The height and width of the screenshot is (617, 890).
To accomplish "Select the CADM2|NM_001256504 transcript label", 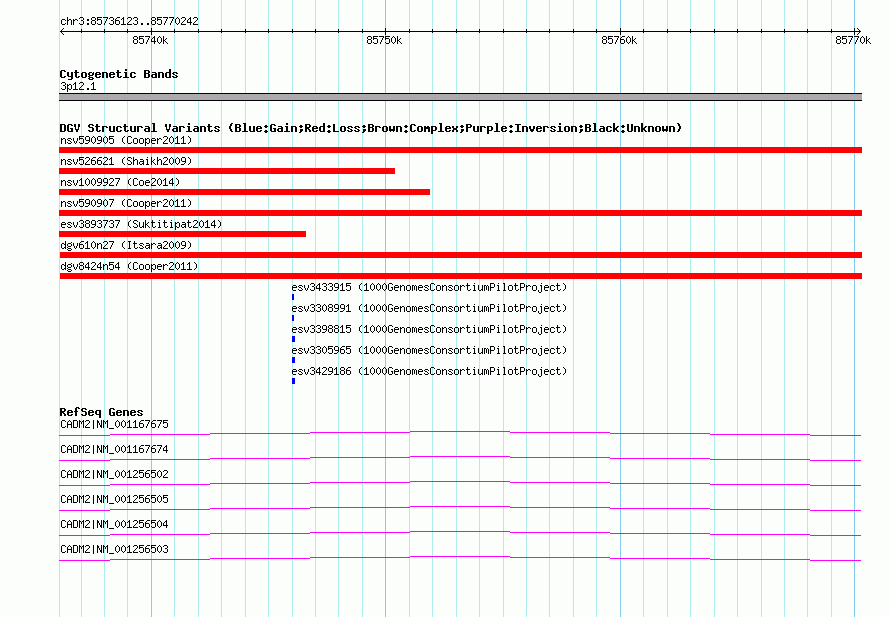I will click(x=114, y=524).
